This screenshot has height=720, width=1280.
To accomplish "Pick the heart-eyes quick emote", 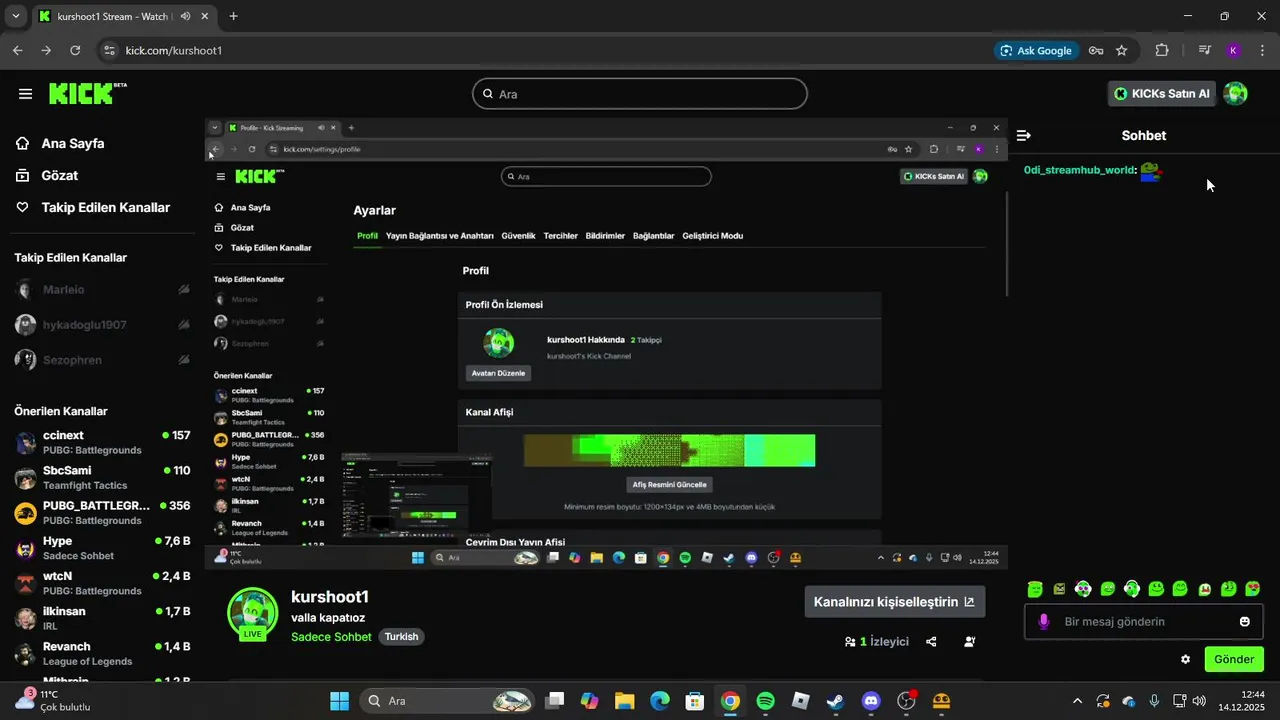I will (1253, 589).
